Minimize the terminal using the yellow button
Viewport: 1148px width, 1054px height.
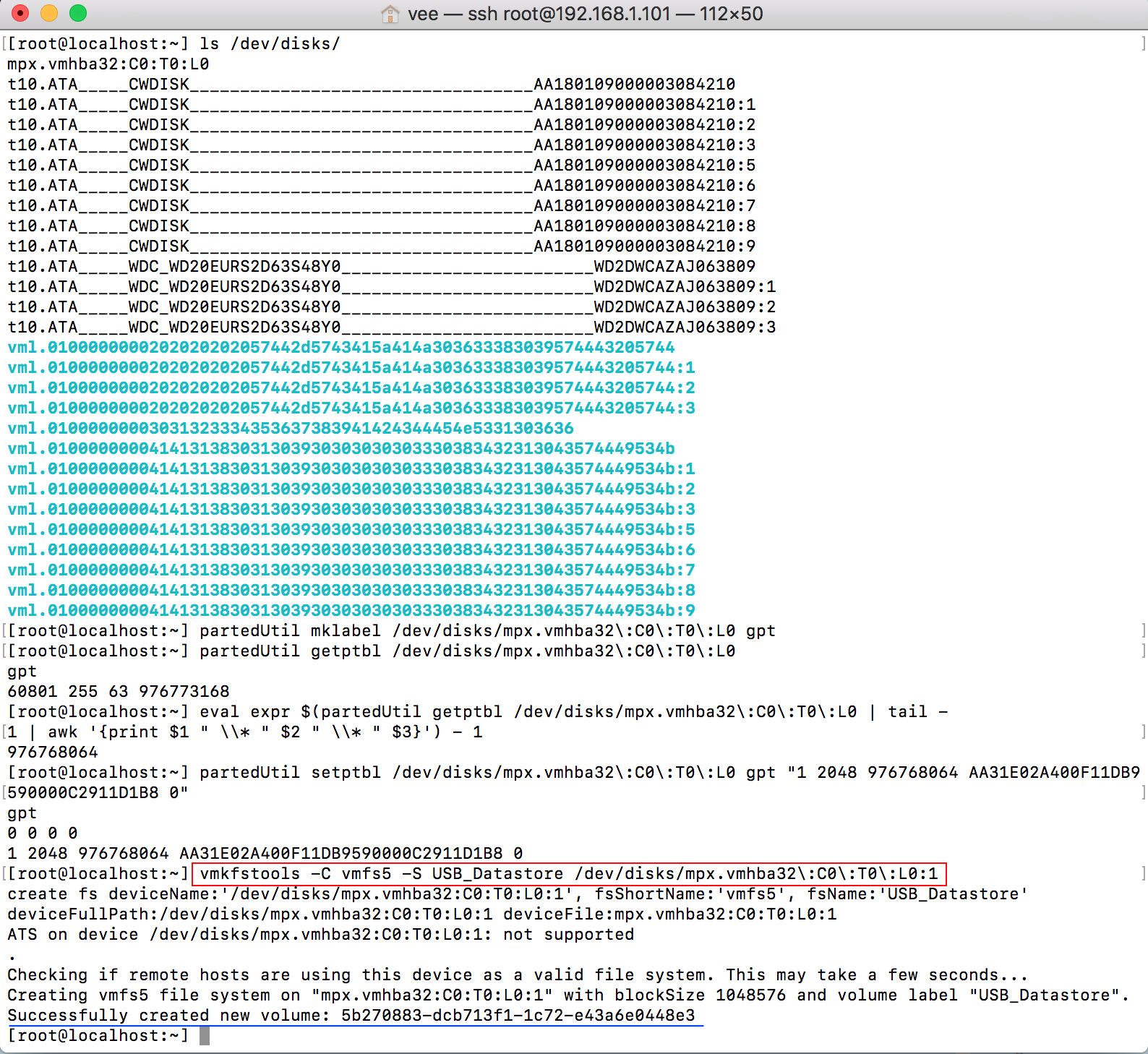49,13
